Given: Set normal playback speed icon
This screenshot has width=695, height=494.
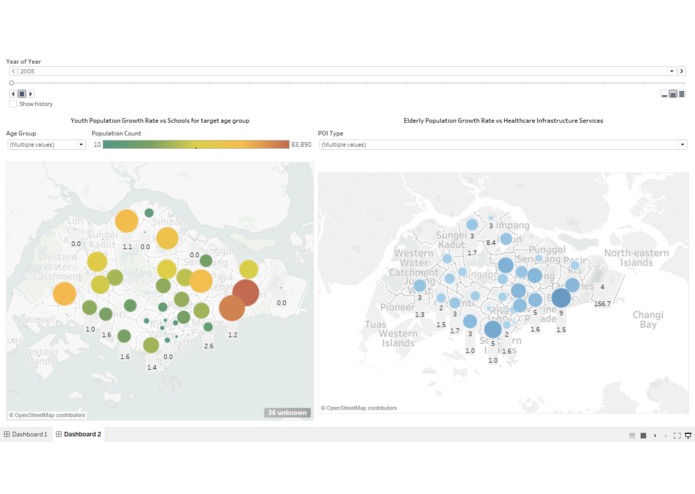Looking at the screenshot, I should (673, 94).
